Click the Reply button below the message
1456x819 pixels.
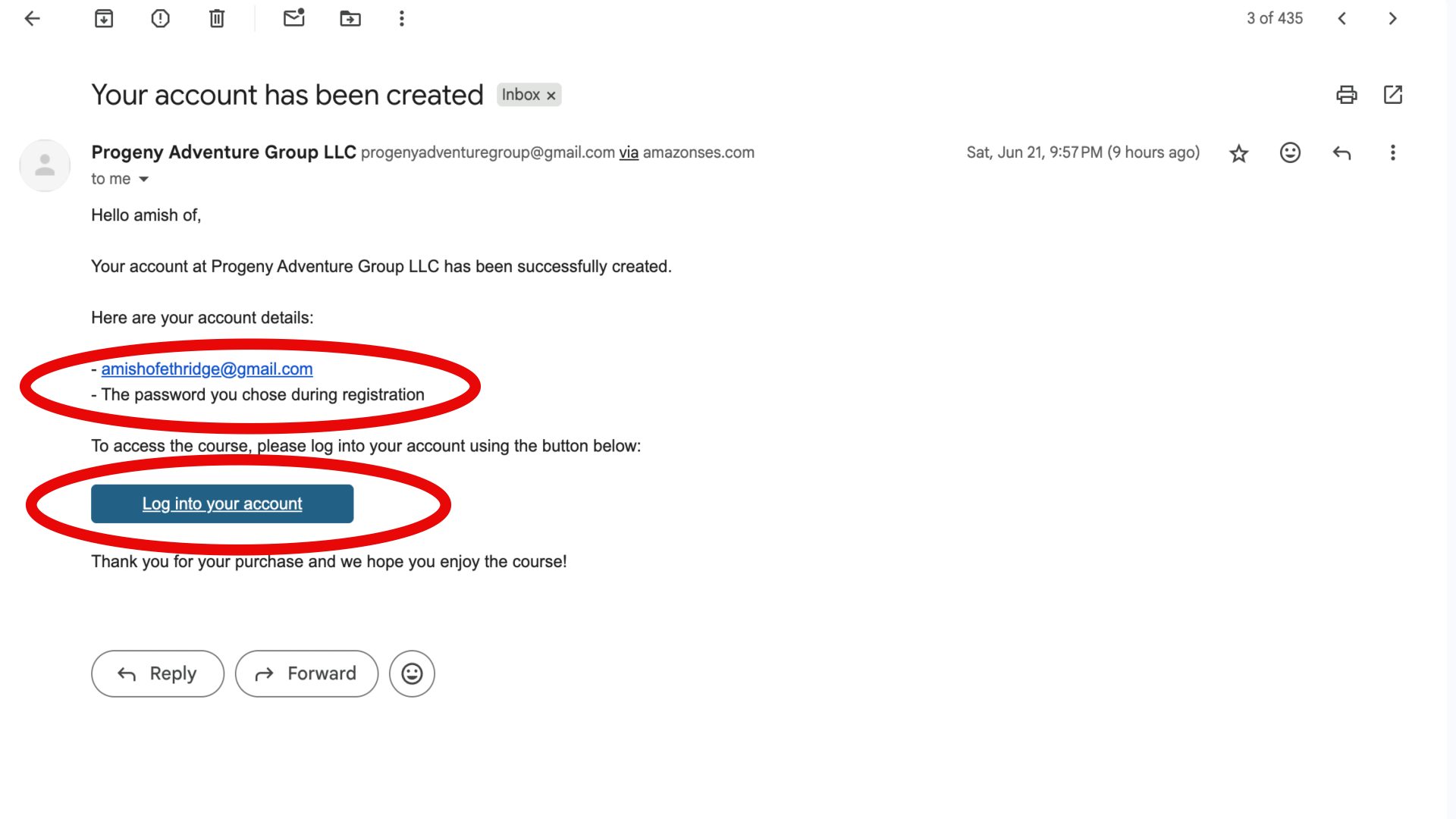158,673
